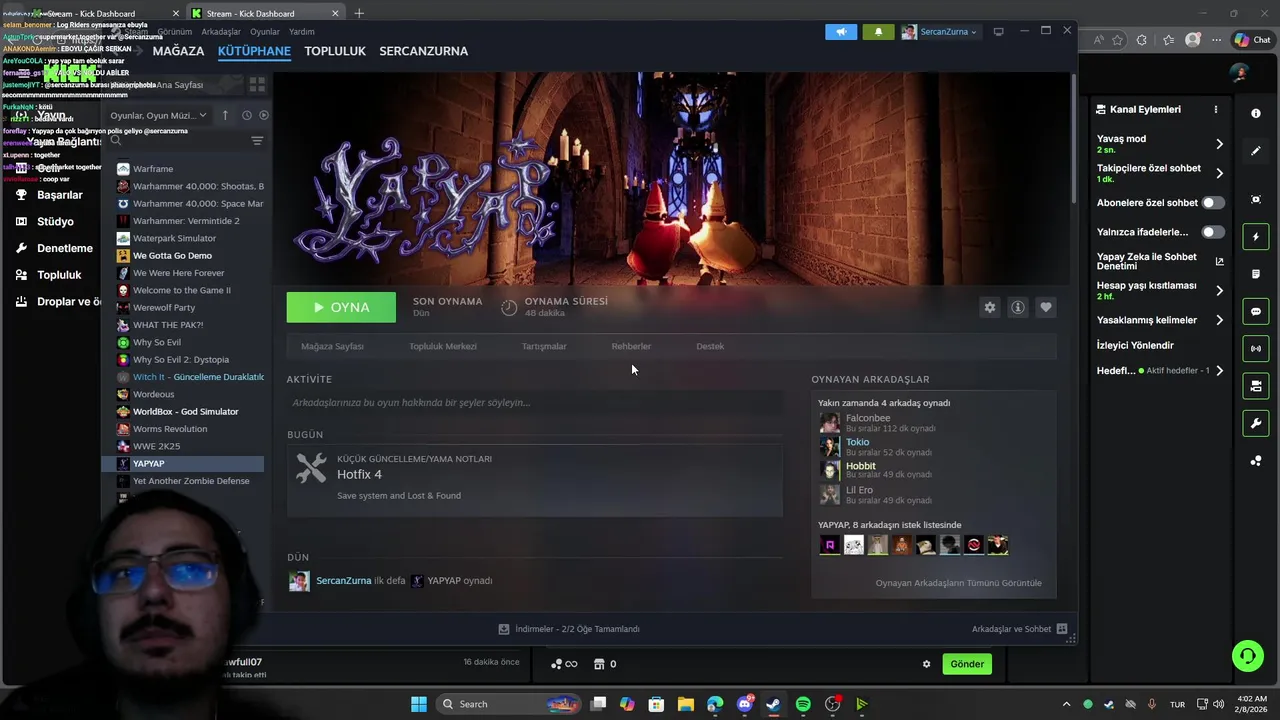Open the game info icon beside gear
The height and width of the screenshot is (720, 1280).
(1018, 307)
